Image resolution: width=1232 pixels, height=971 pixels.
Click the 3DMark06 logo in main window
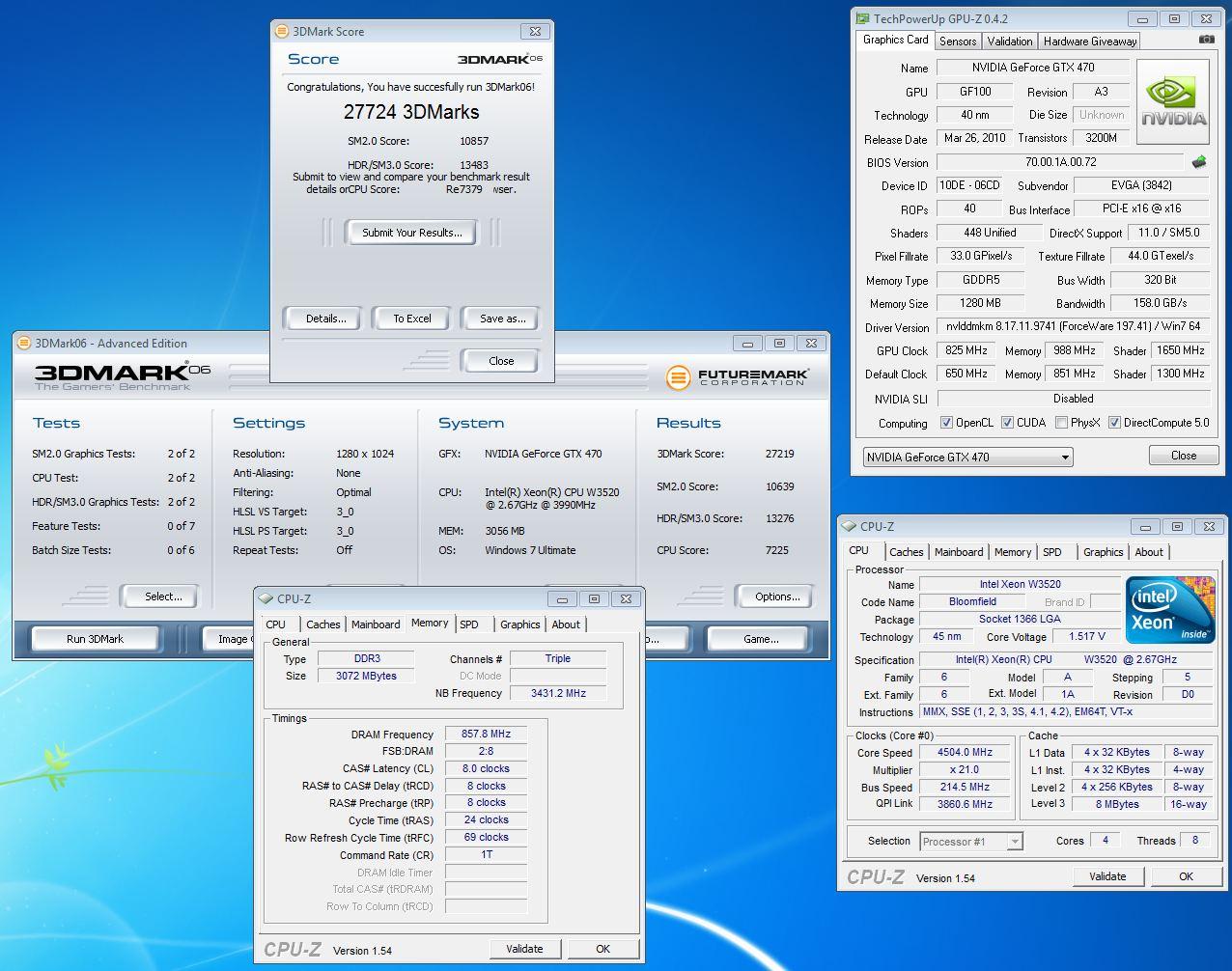tap(122, 376)
